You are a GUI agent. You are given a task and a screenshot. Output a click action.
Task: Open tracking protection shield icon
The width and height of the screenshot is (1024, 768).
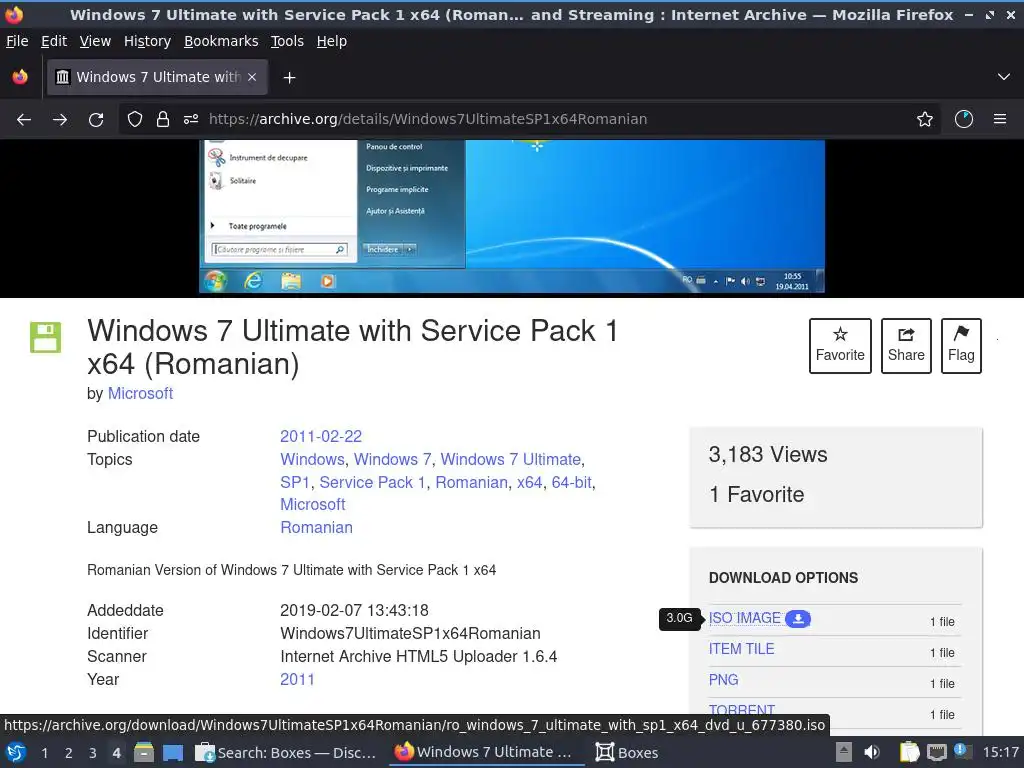click(135, 119)
